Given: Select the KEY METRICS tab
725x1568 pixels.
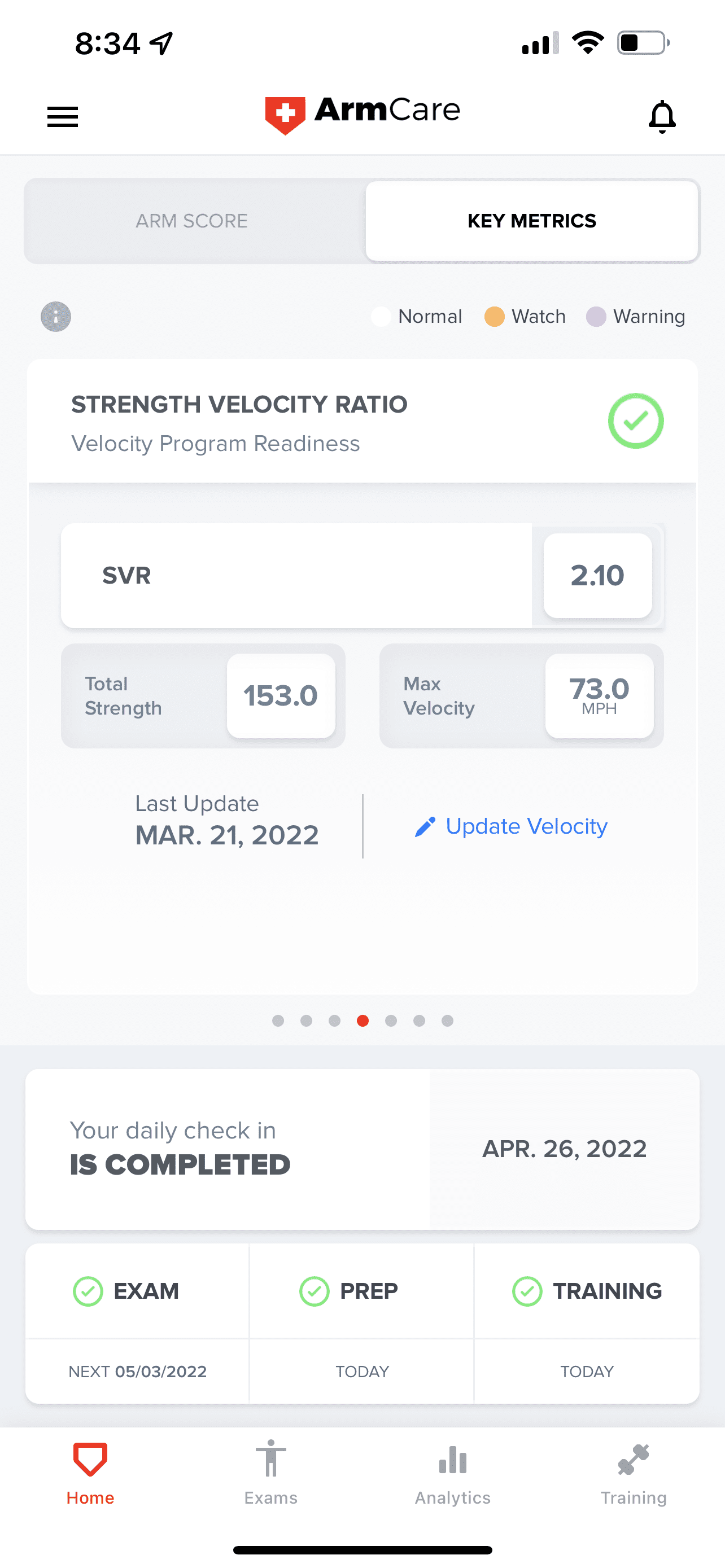Looking at the screenshot, I should pos(531,221).
